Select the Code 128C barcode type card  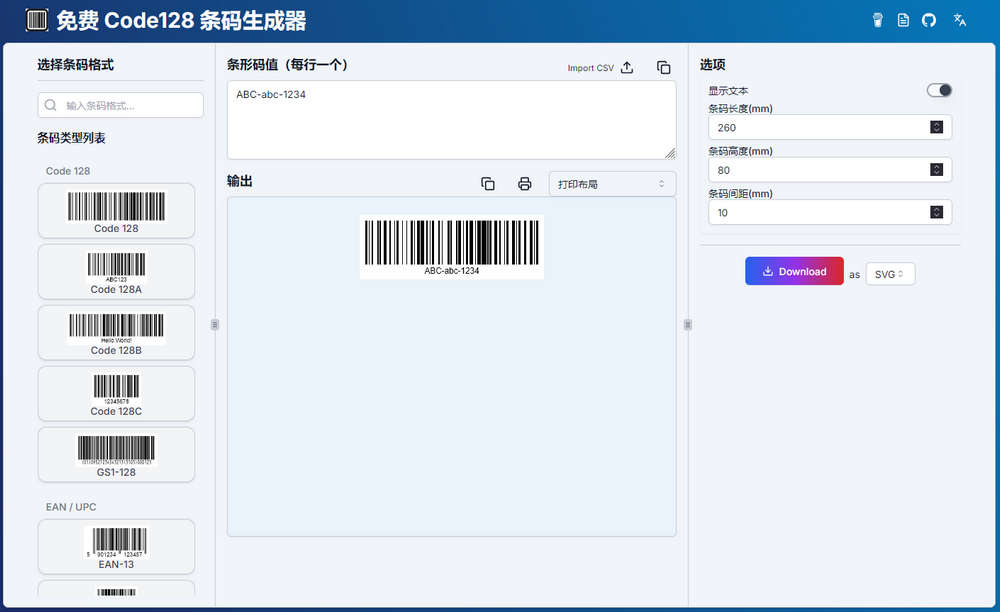pyautogui.click(x=116, y=393)
